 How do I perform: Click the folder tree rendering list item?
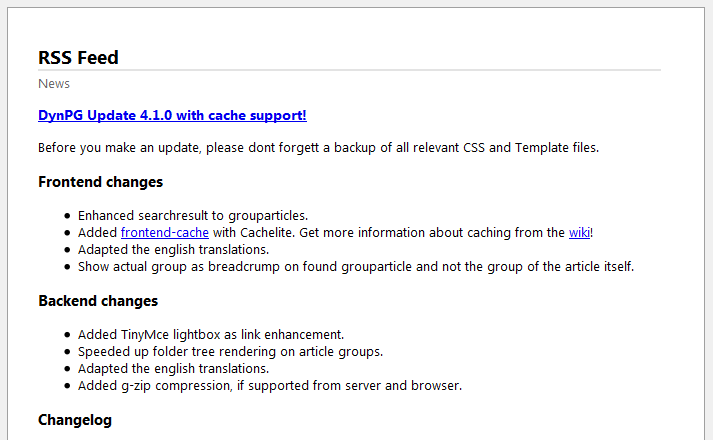point(230,351)
